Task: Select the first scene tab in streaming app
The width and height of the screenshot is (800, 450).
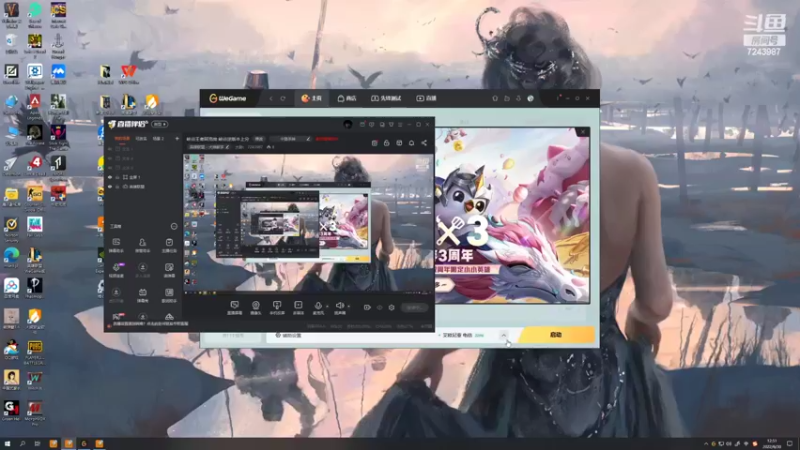Action: [122, 138]
